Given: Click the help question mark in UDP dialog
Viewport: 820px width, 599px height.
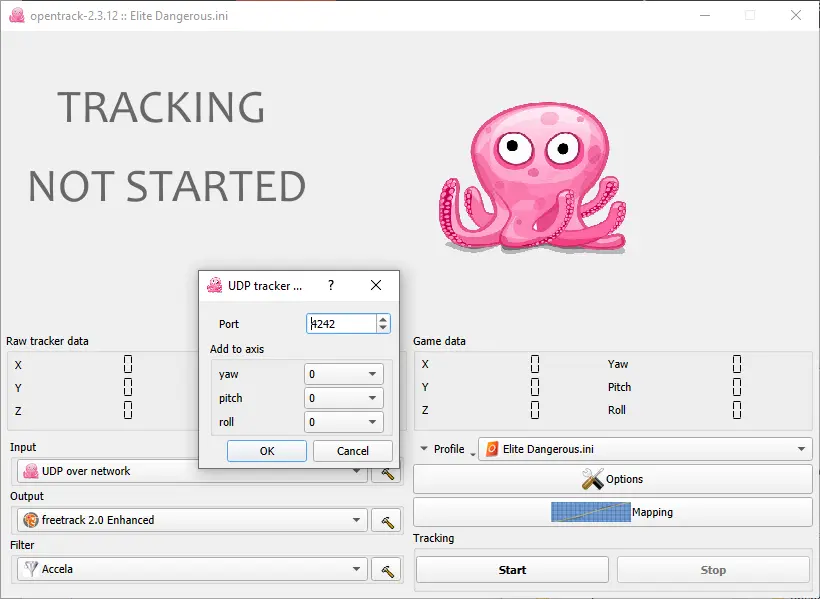Looking at the screenshot, I should click(x=331, y=285).
